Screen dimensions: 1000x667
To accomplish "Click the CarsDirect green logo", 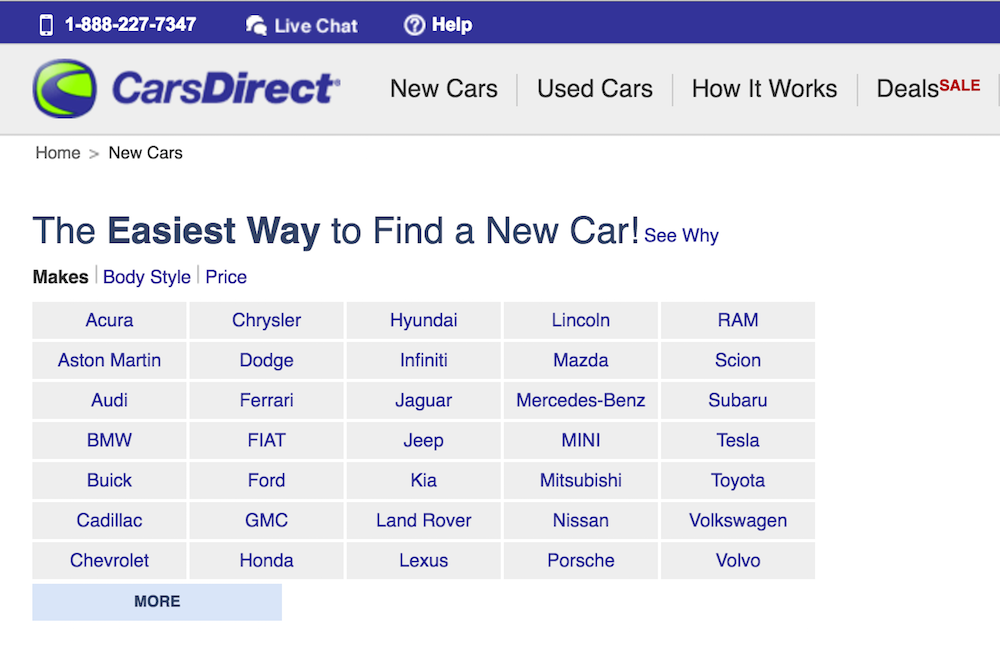I will [65, 89].
